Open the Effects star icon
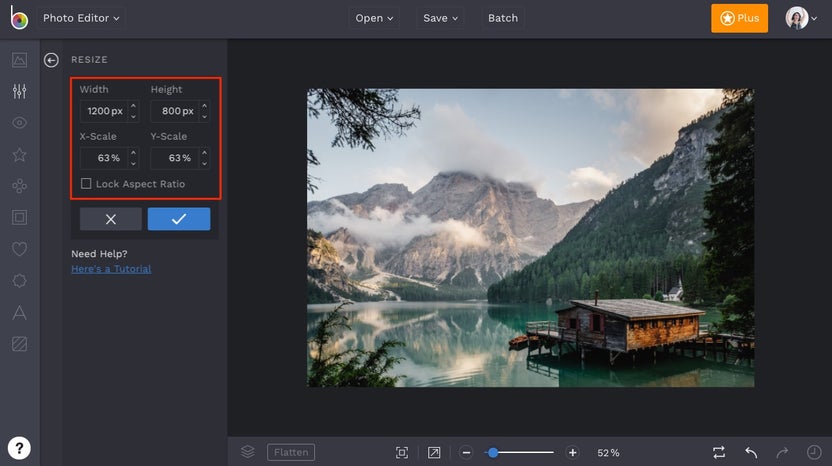The width and height of the screenshot is (832, 466). [20, 154]
